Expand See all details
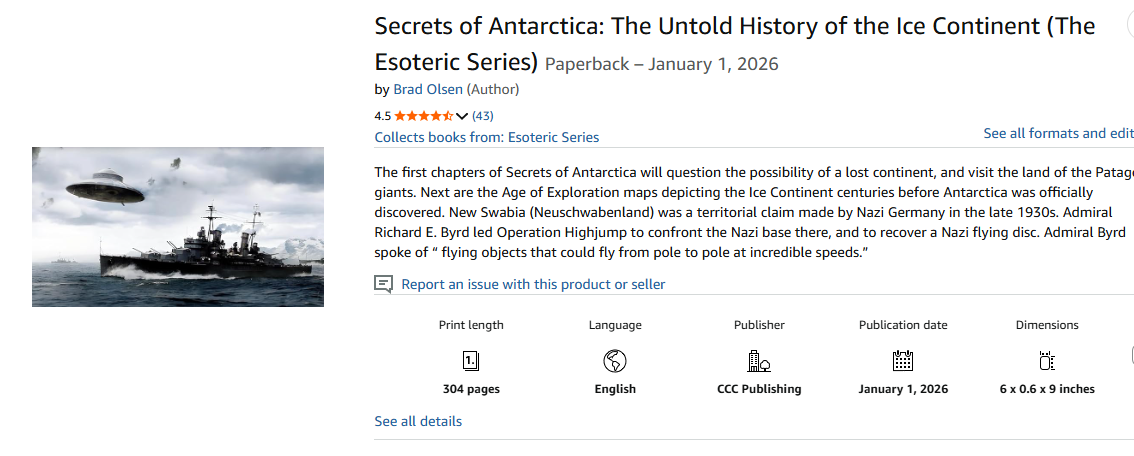Viewport: 1134px width, 456px height. 418,421
